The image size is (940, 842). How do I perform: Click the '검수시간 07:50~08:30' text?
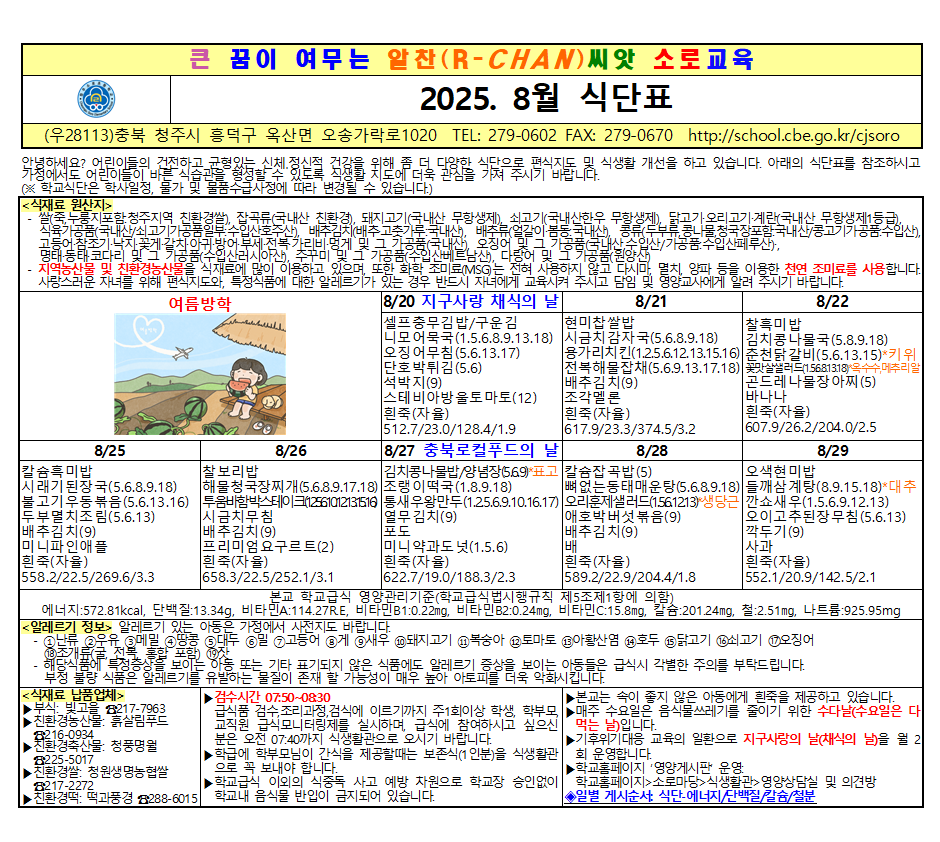click(x=273, y=697)
